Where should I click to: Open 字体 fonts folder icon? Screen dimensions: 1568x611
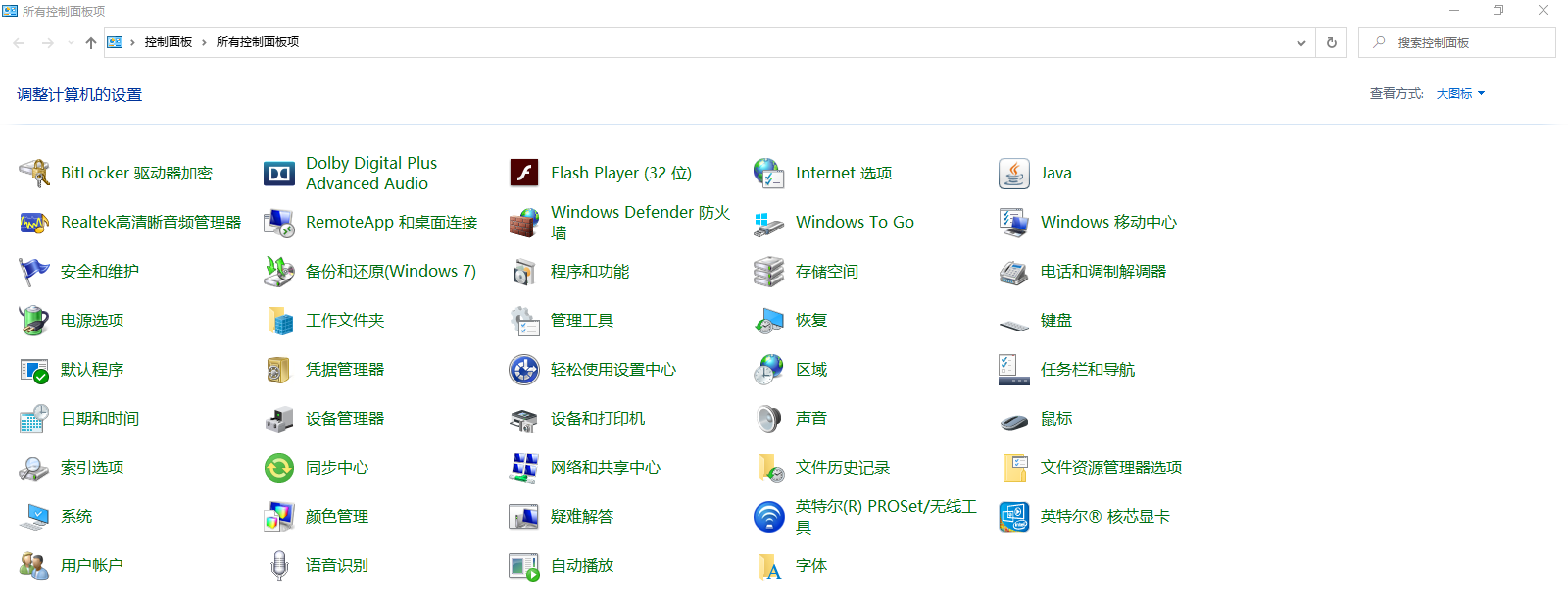769,566
